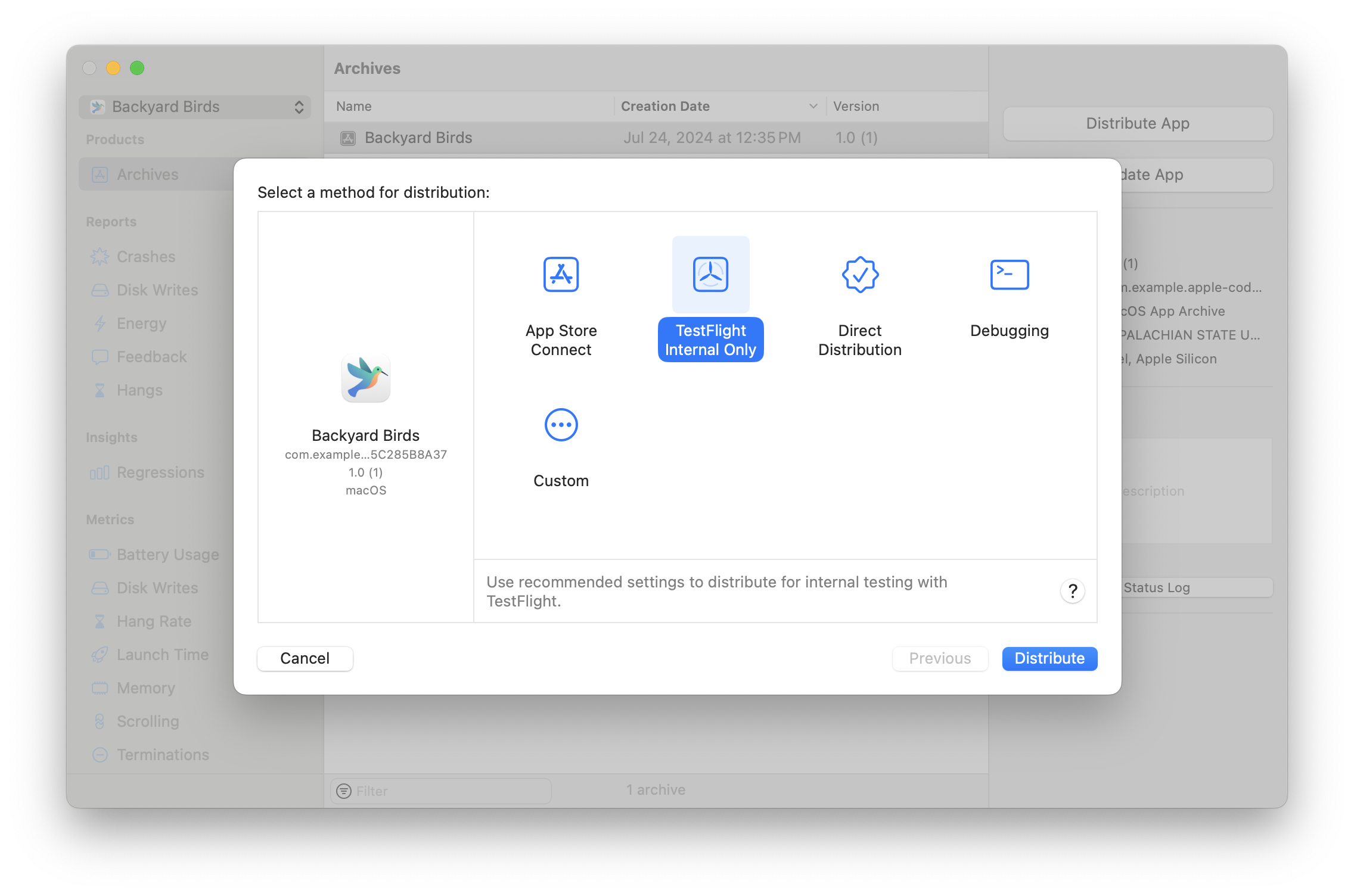Click the partially hidden Validate App button

(x=1197, y=175)
